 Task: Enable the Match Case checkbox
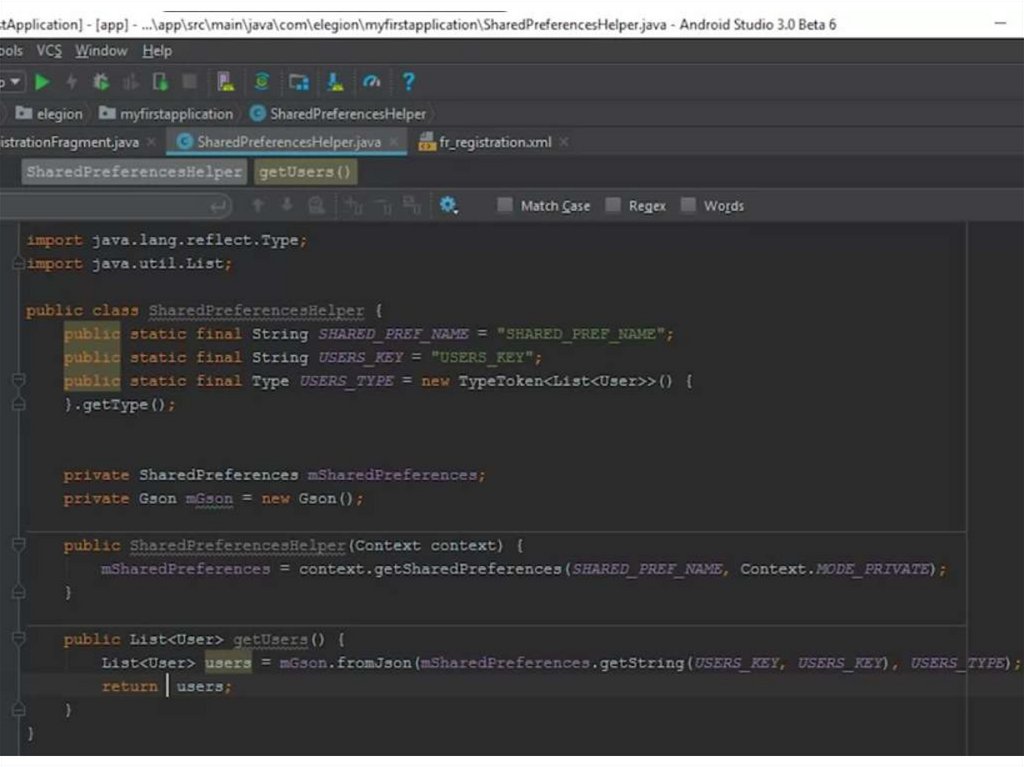[505, 205]
